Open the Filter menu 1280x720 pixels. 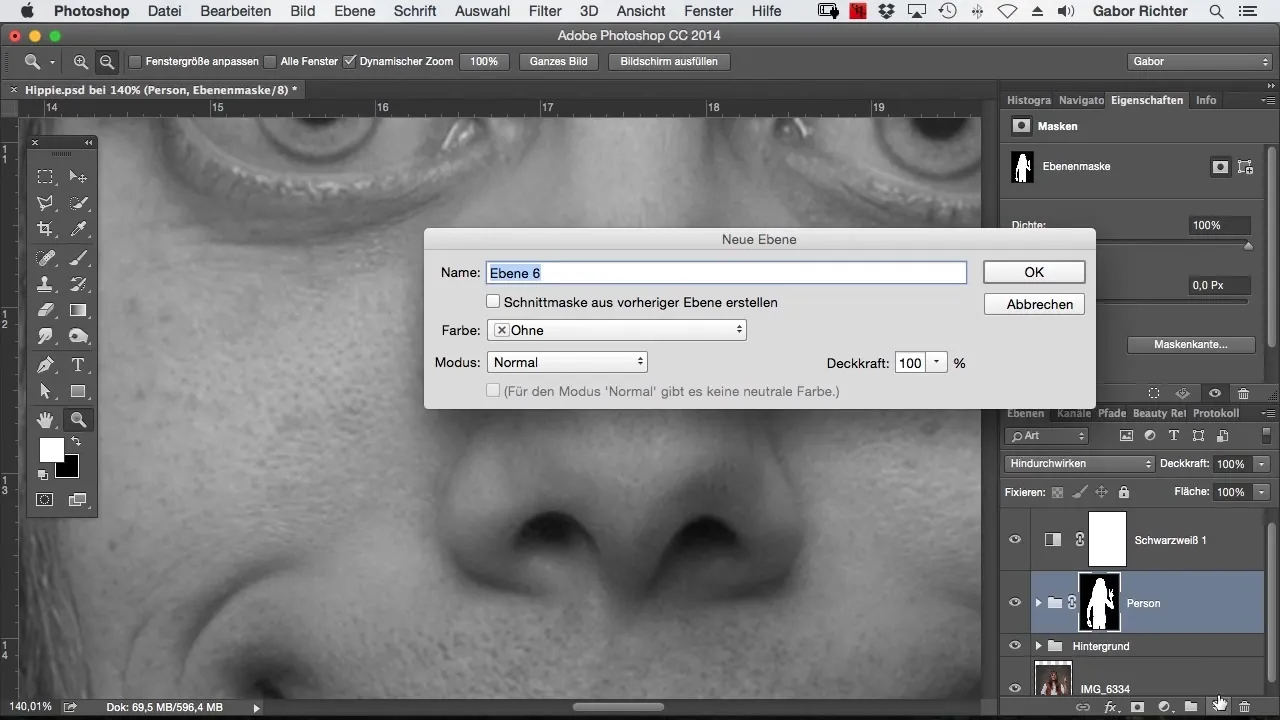545,11
